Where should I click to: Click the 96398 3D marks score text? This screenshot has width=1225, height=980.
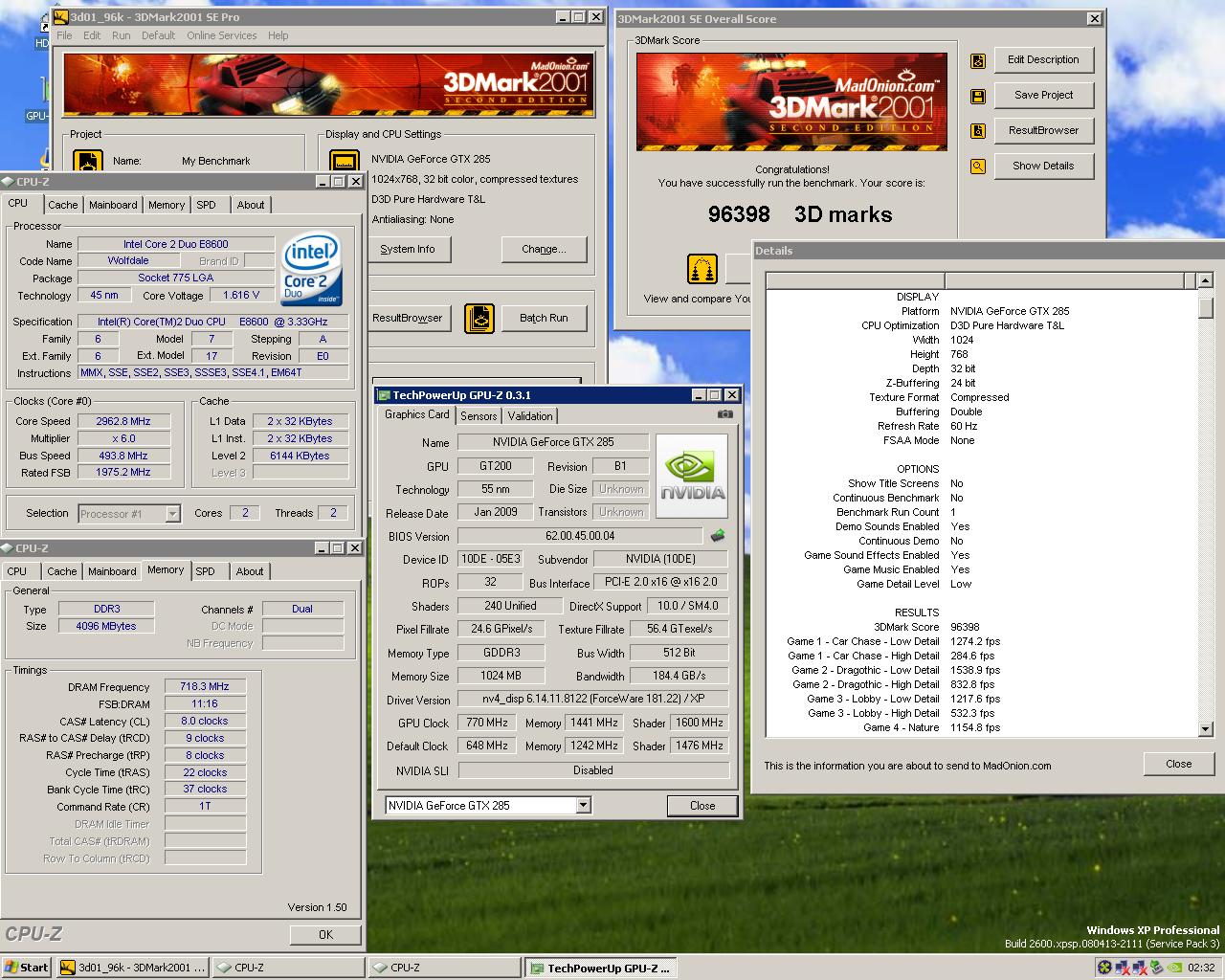tap(800, 214)
